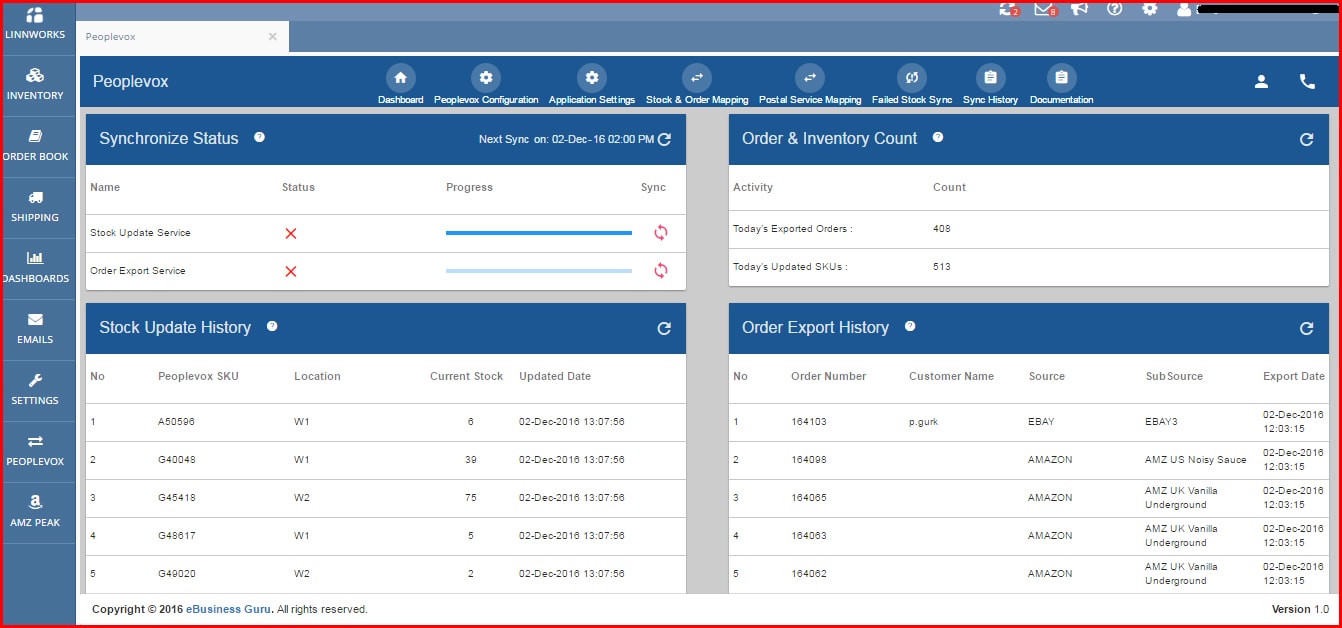Close the Peoplevox tab

coord(272,37)
